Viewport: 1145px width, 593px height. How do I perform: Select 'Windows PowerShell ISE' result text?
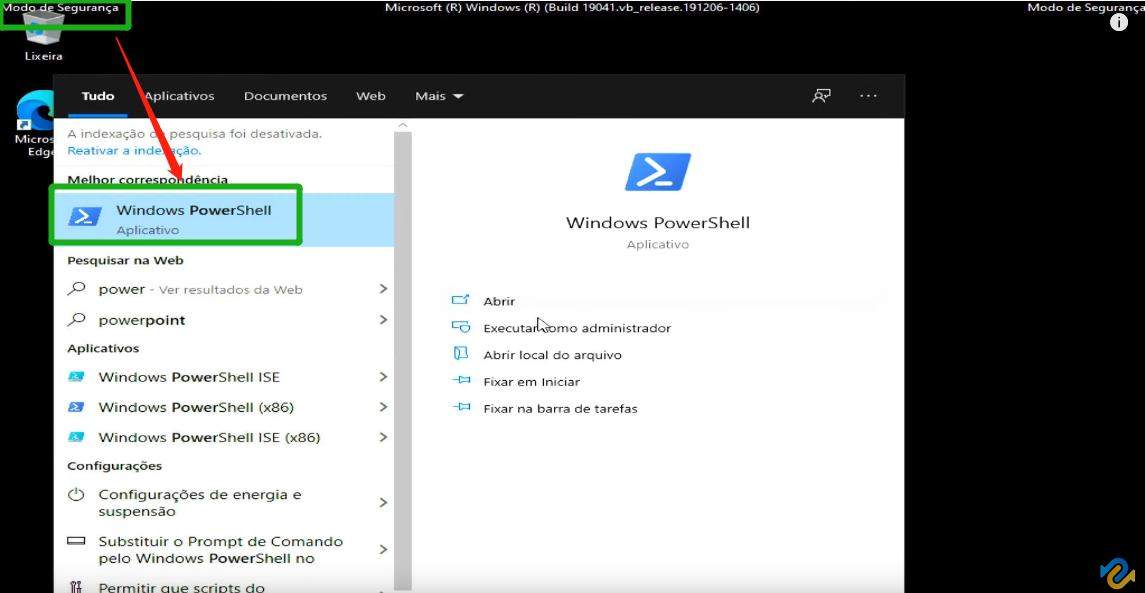pyautogui.click(x=189, y=377)
